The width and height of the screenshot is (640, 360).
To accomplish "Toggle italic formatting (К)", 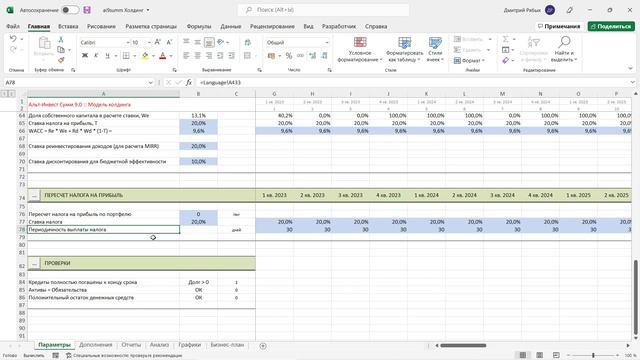I will coord(96,56).
